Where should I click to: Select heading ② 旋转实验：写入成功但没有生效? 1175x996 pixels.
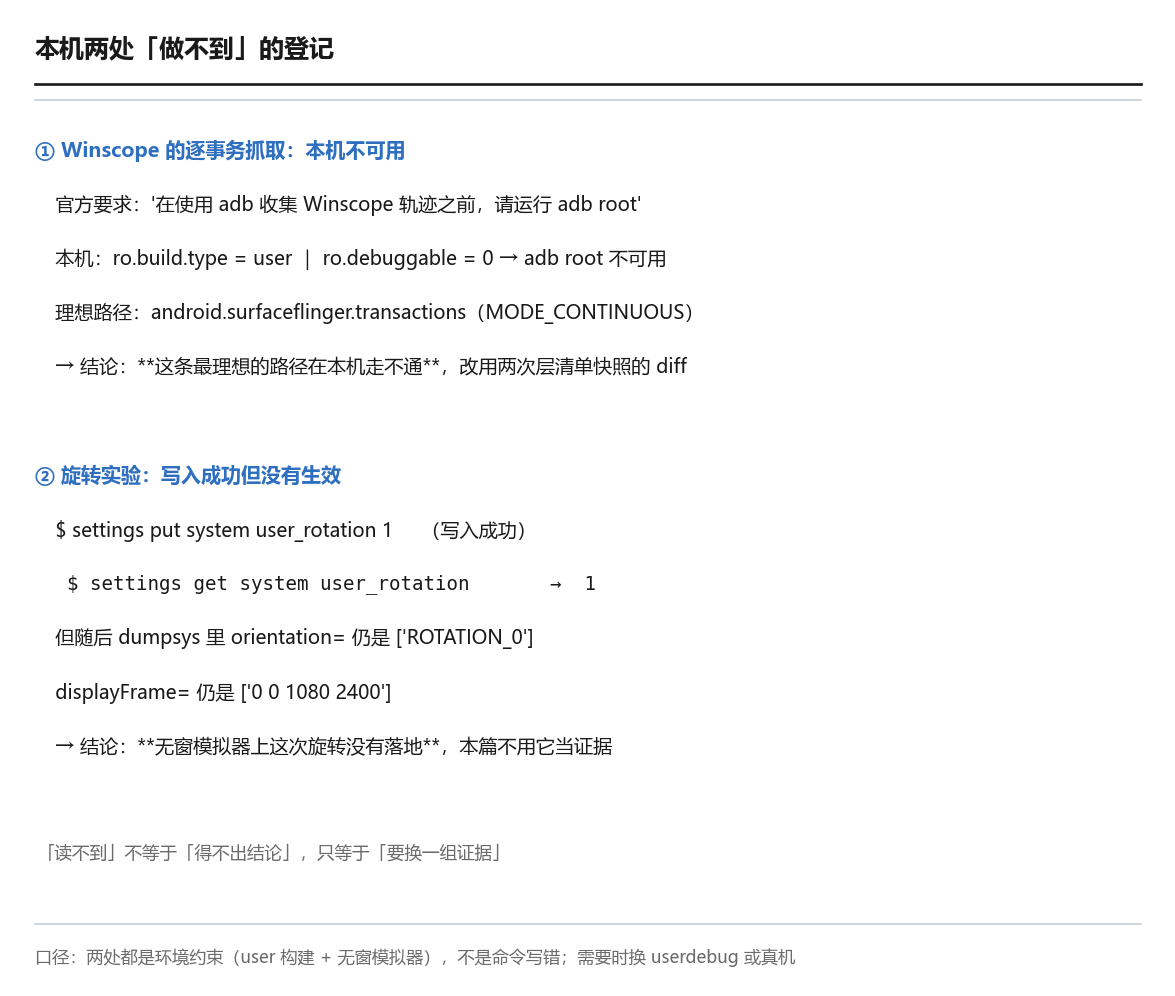tap(188, 476)
